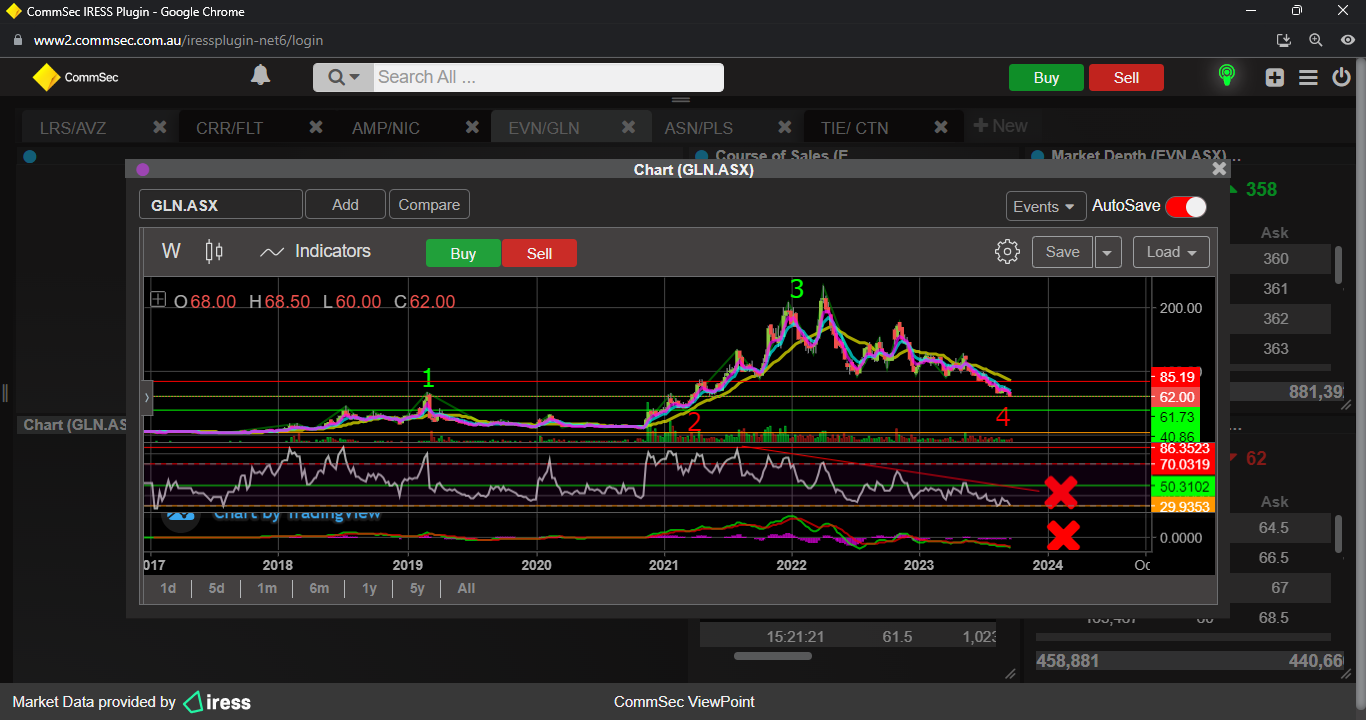Click the GLN.ASX symbol input field
The image size is (1366, 720).
[221, 205]
